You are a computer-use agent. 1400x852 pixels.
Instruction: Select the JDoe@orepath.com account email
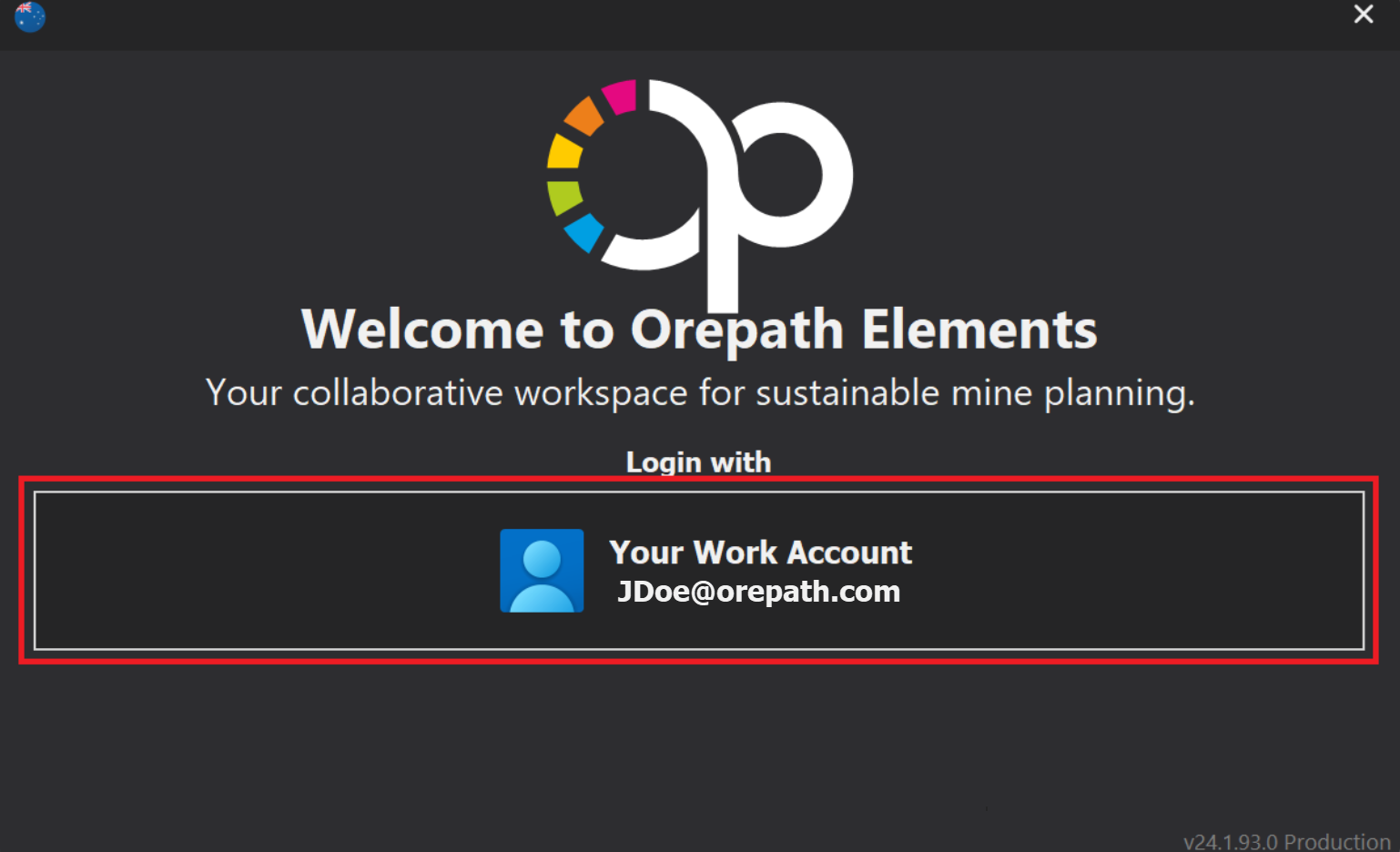coord(758,592)
